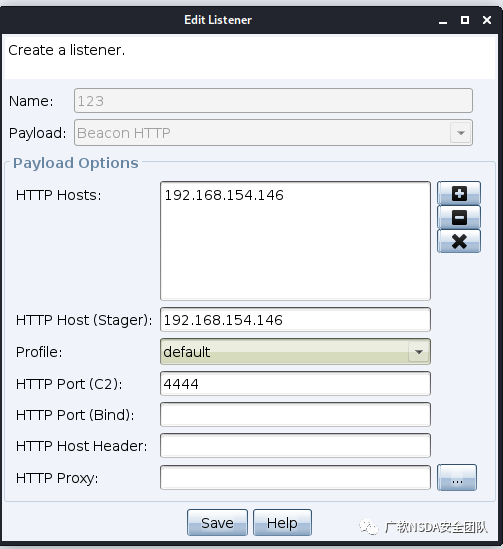Select the default Profile combo box

point(295,352)
